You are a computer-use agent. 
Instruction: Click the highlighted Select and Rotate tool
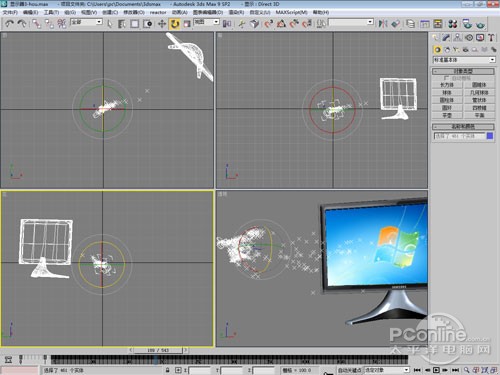175,24
